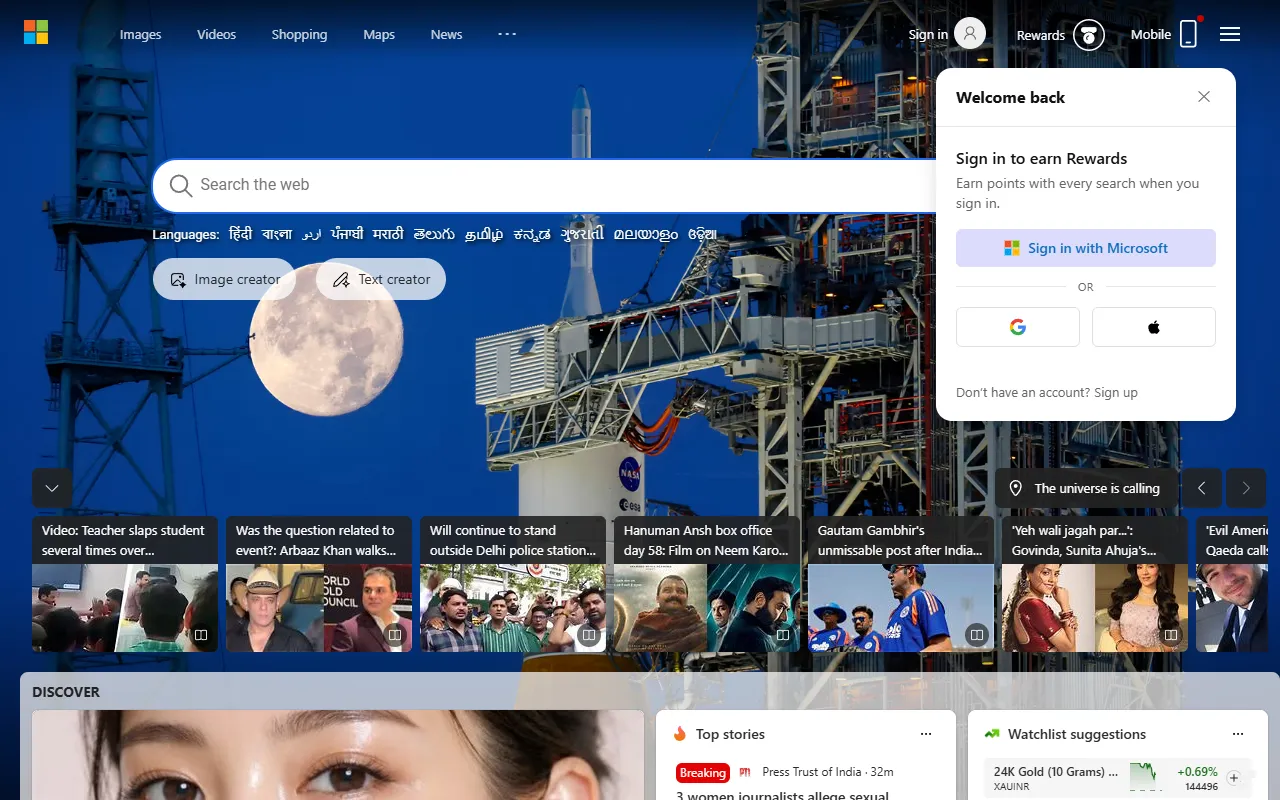
Task: Go to previous background image arrow
Action: pos(1202,488)
